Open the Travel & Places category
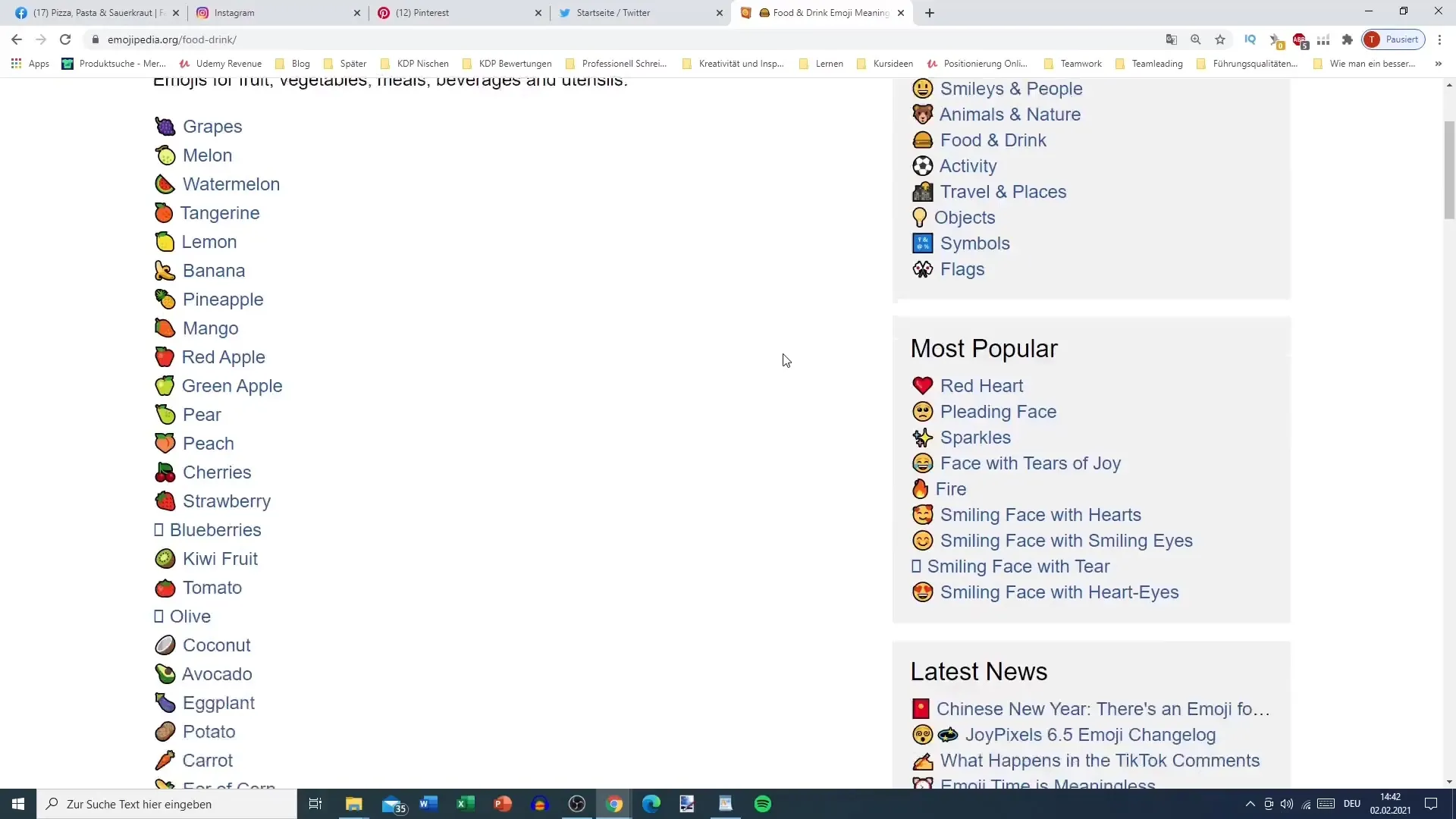1456x819 pixels. 1003,192
